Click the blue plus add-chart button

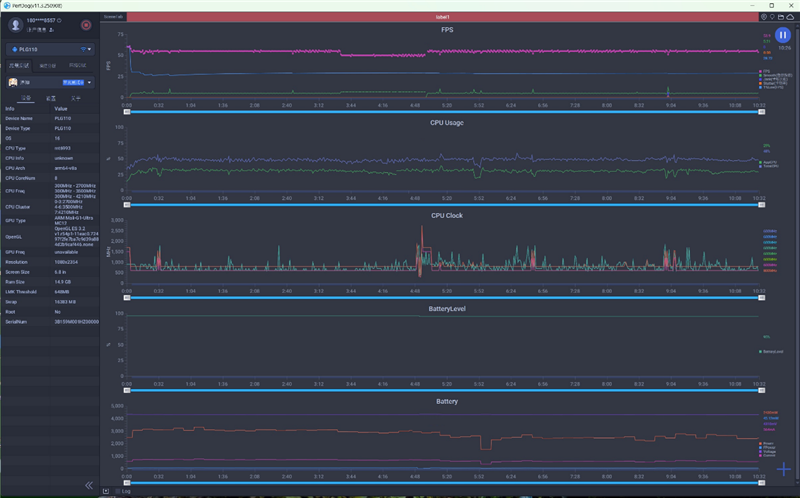tap(784, 469)
